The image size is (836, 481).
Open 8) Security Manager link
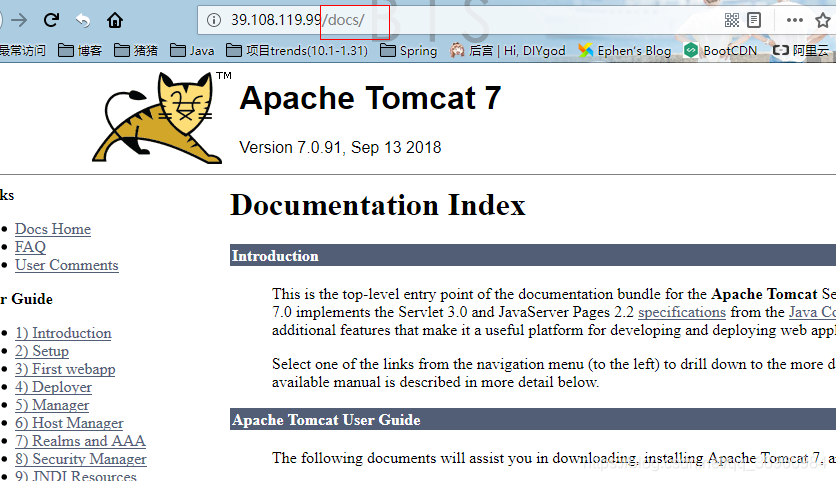tap(81, 459)
